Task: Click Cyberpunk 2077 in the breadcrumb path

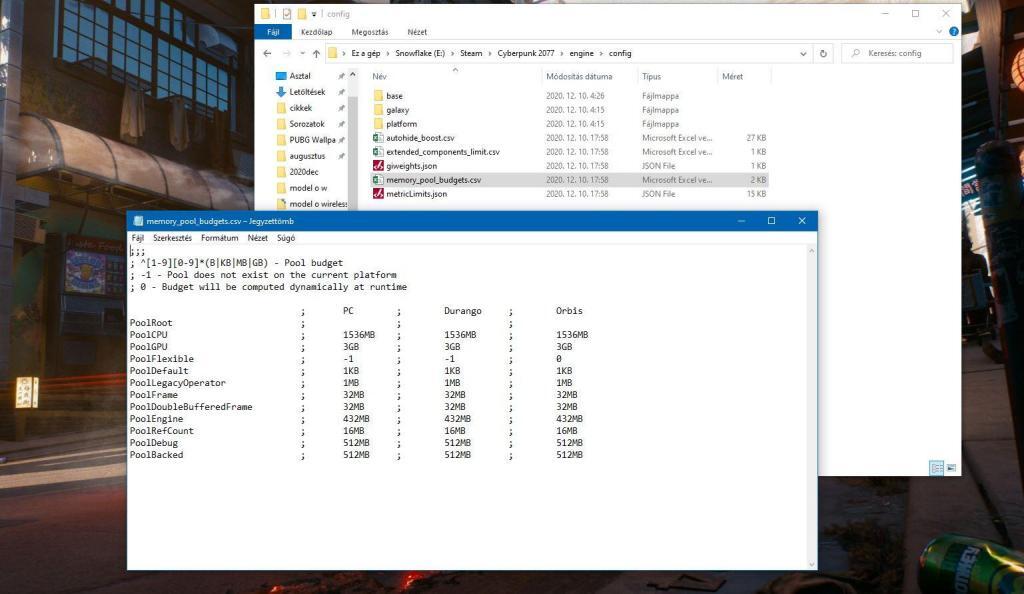Action: tap(526, 54)
